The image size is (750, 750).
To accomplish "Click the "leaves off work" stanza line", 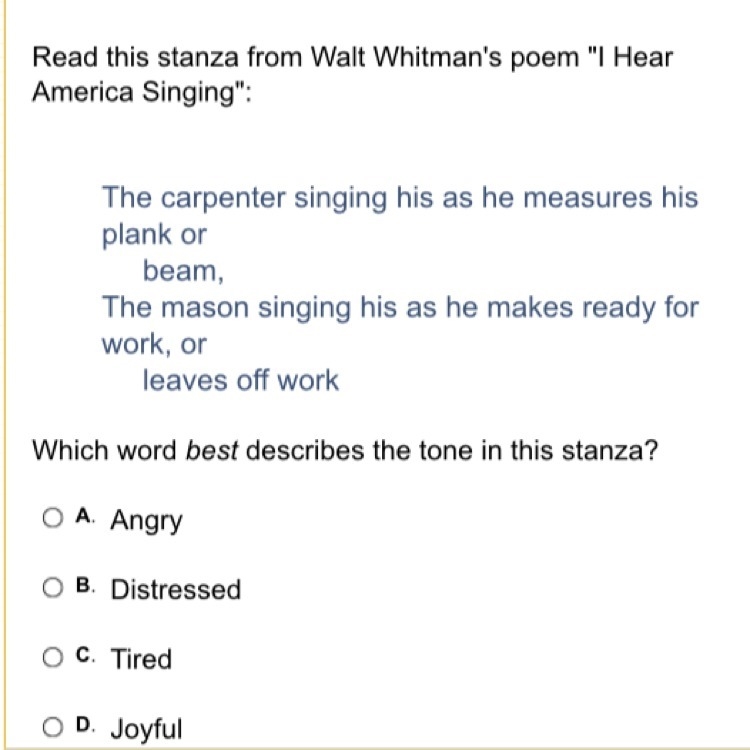I will pyautogui.click(x=241, y=381).
